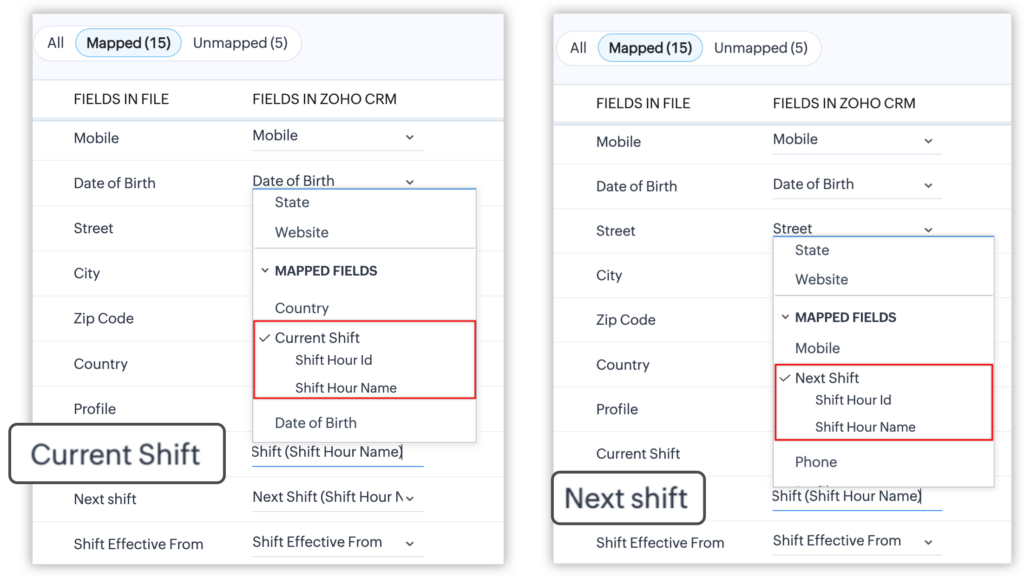Toggle off the Next Shift selection

(826, 378)
